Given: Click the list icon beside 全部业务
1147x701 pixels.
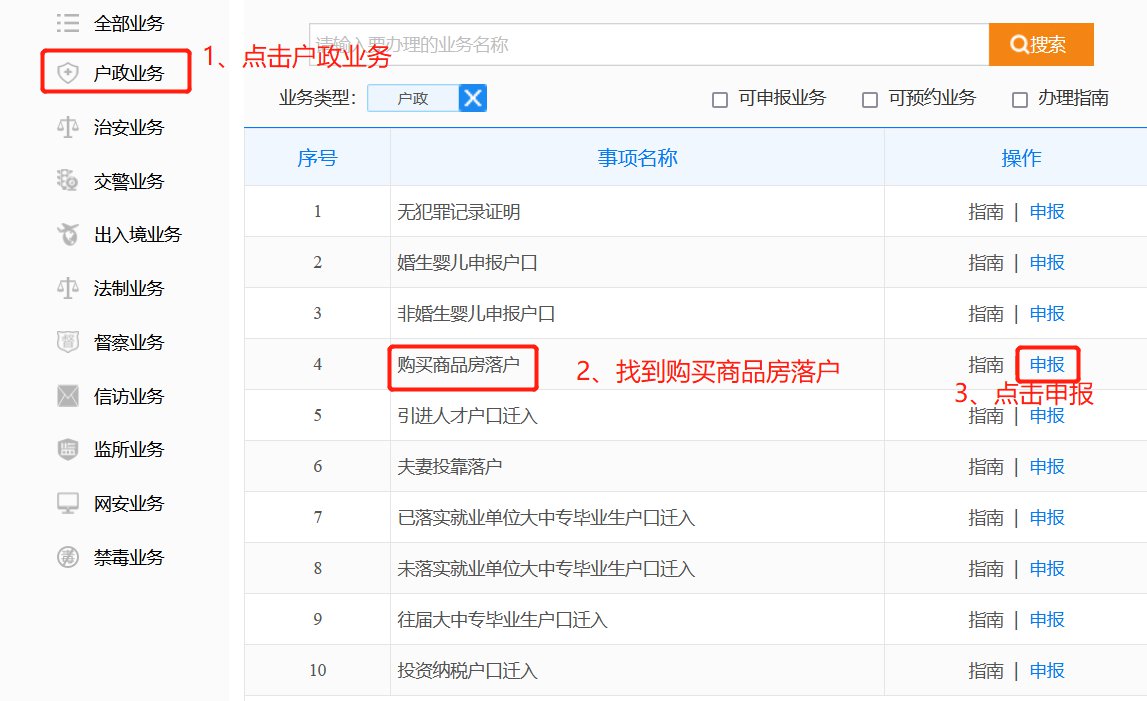Looking at the screenshot, I should (68, 23).
